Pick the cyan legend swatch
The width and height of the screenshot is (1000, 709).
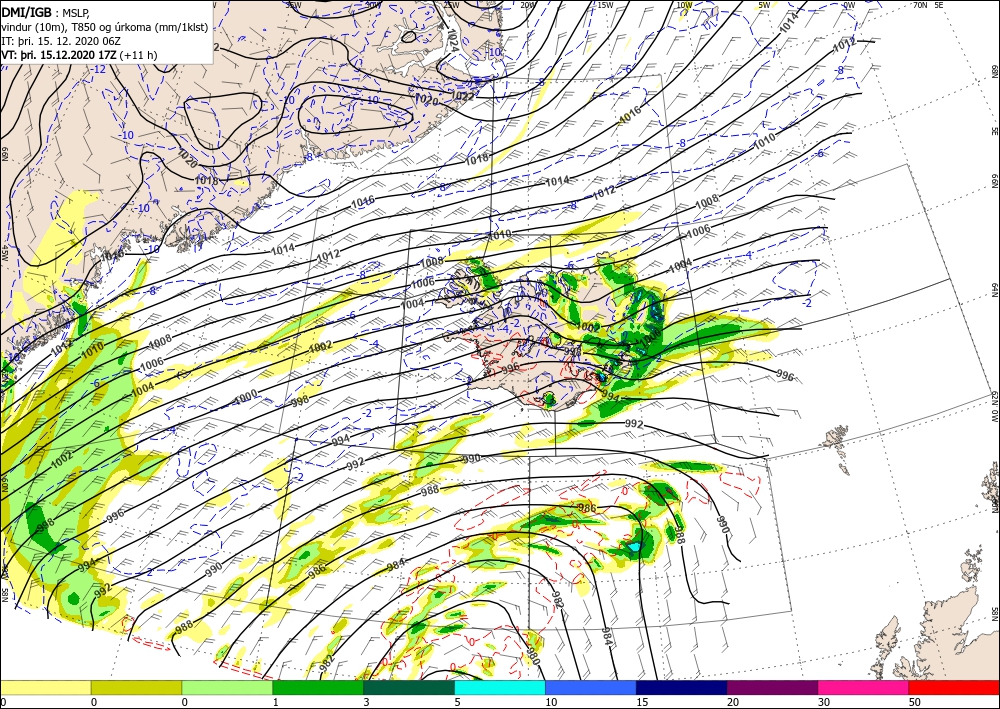[500, 687]
